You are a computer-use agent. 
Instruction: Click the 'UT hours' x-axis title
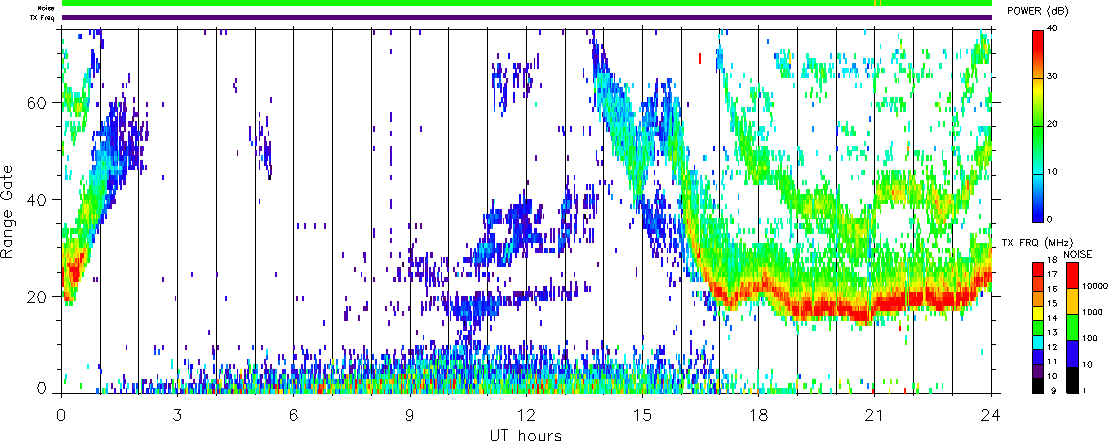pos(526,435)
